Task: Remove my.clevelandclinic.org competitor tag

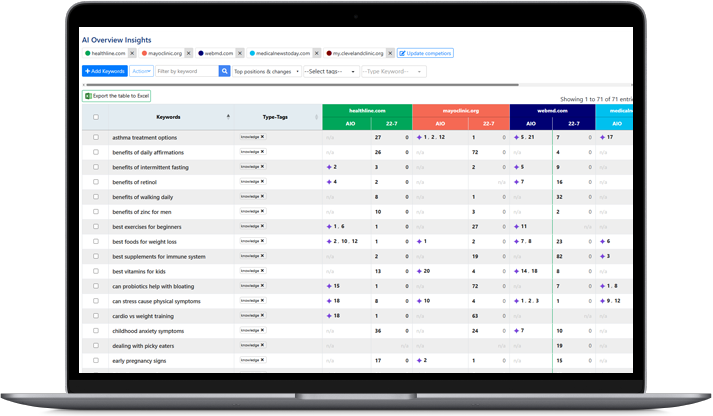Action: coord(390,53)
